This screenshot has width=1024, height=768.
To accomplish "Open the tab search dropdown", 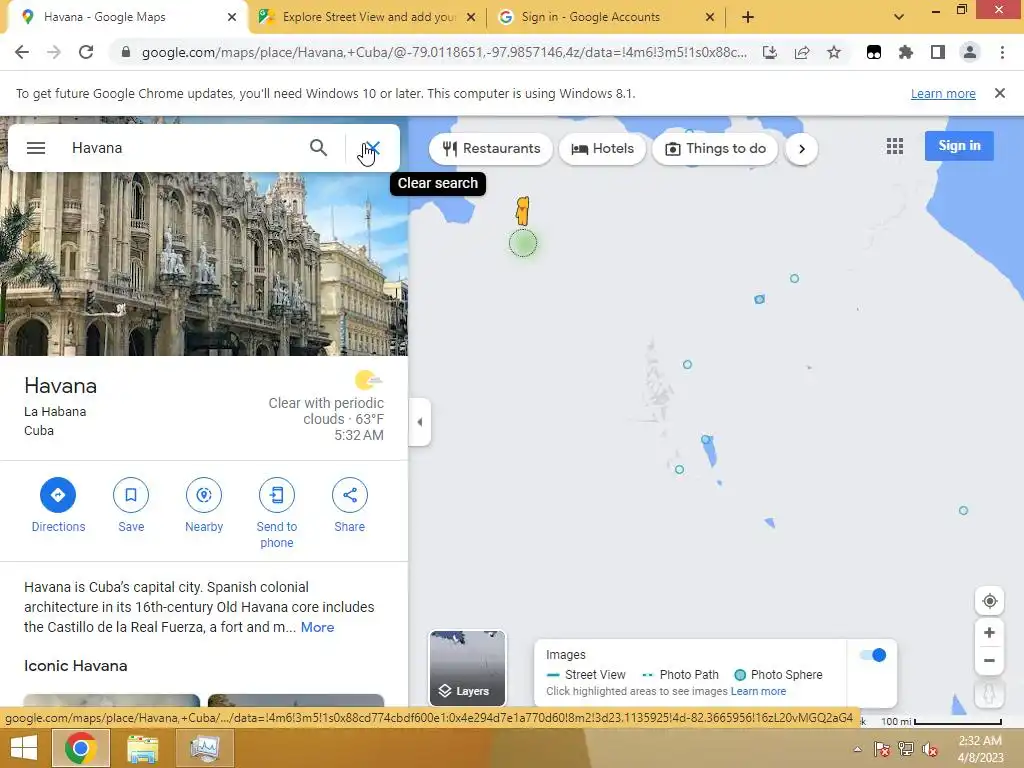I will (x=899, y=17).
